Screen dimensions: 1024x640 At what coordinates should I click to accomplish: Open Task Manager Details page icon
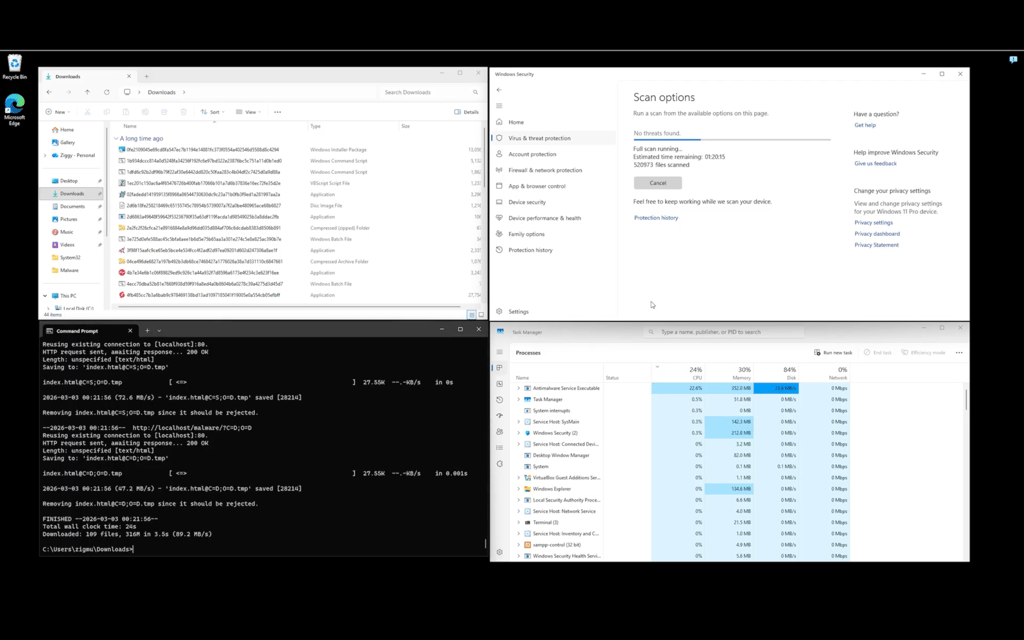[500, 447]
